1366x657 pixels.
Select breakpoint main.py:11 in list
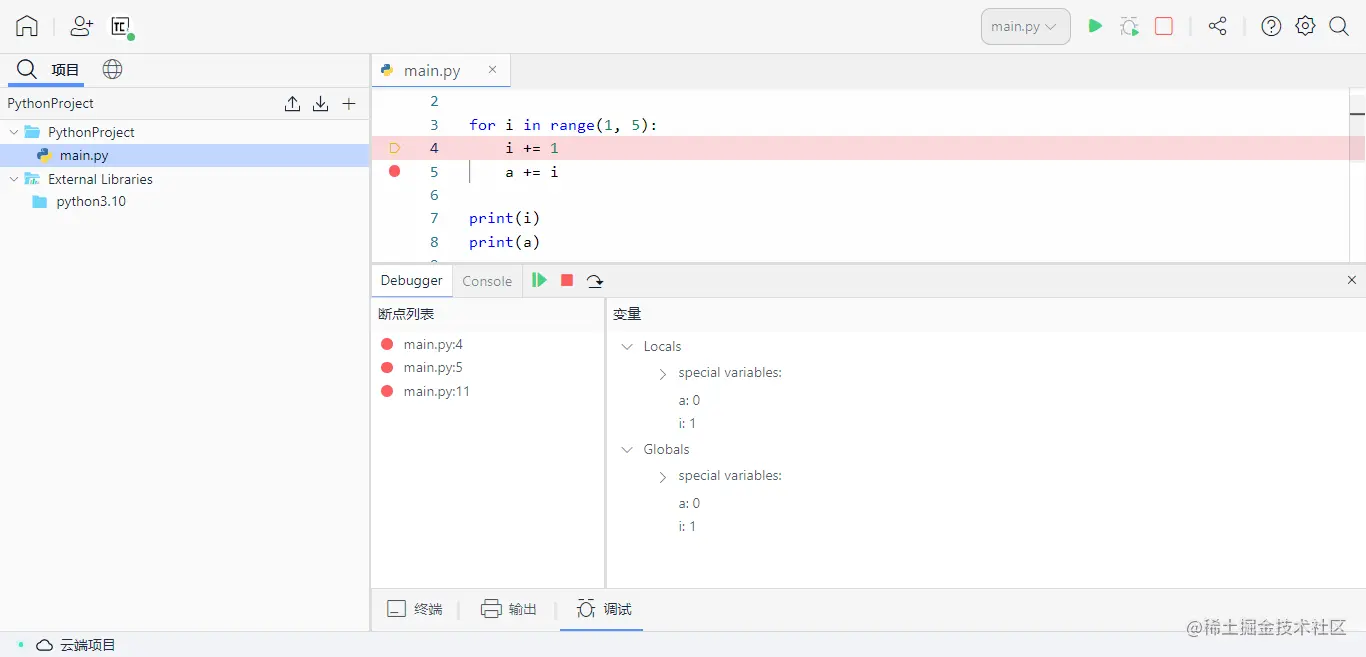click(x=437, y=391)
